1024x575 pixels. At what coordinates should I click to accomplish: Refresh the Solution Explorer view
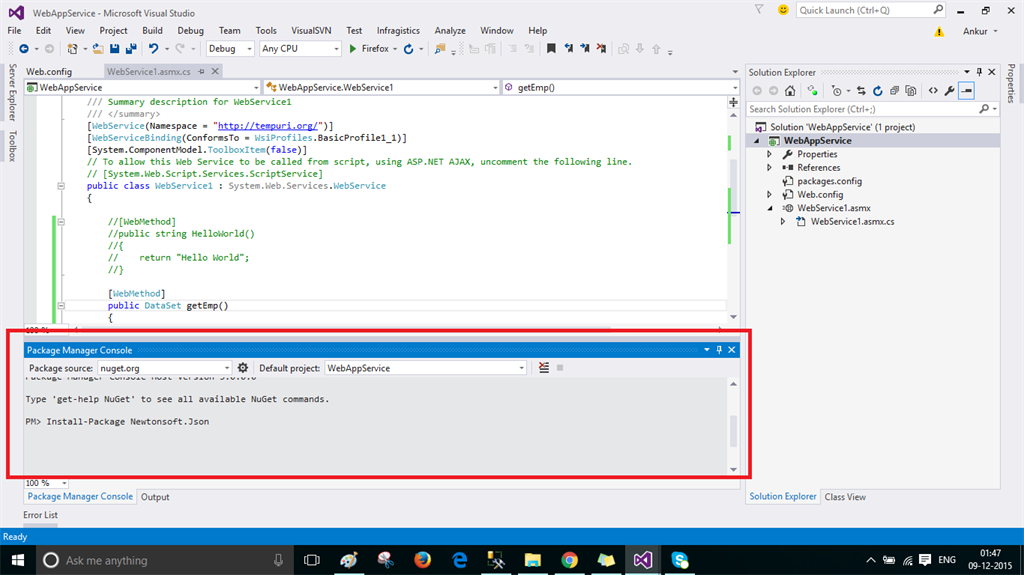(878, 91)
